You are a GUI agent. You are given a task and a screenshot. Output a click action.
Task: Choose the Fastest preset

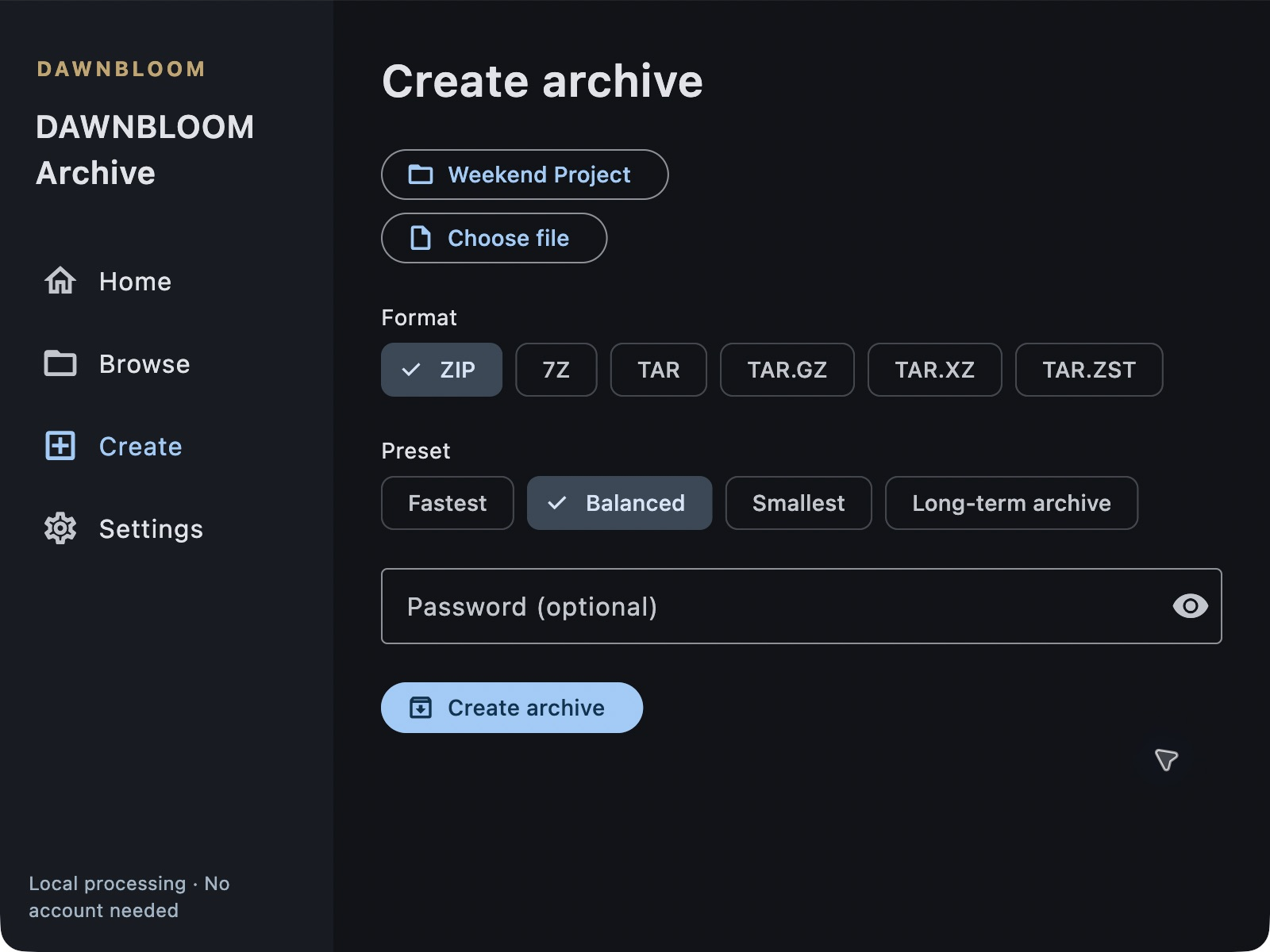(448, 503)
